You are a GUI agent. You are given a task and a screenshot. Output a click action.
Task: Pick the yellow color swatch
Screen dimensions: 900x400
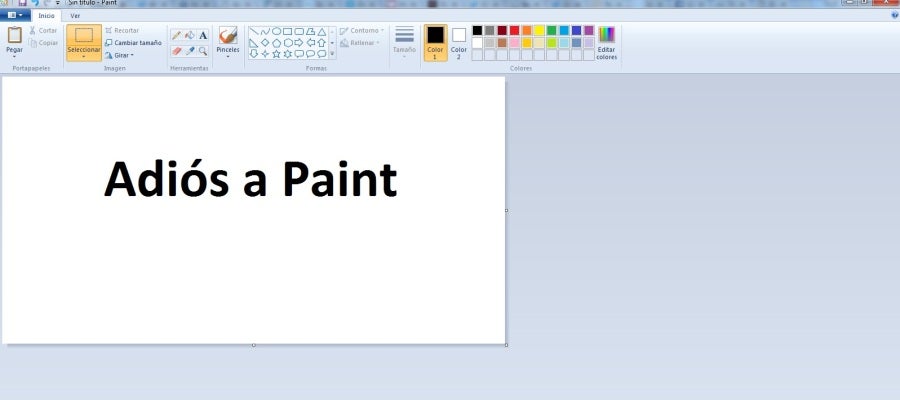pos(539,30)
